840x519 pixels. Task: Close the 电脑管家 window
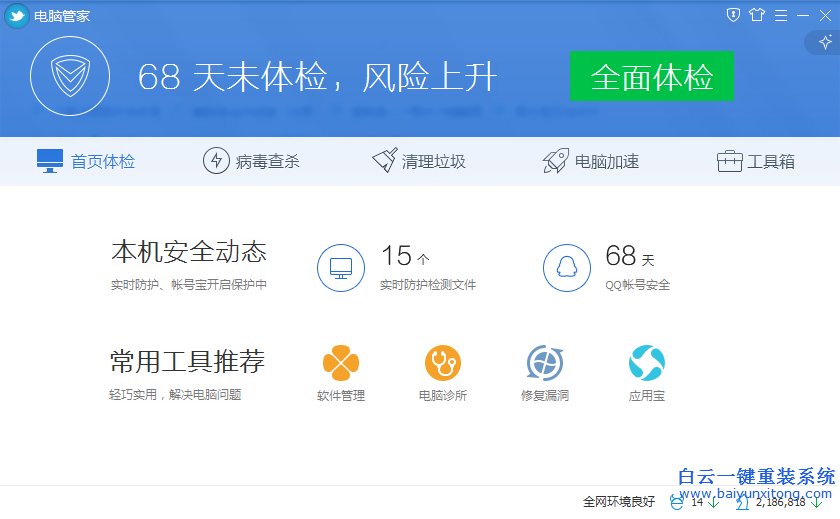825,16
